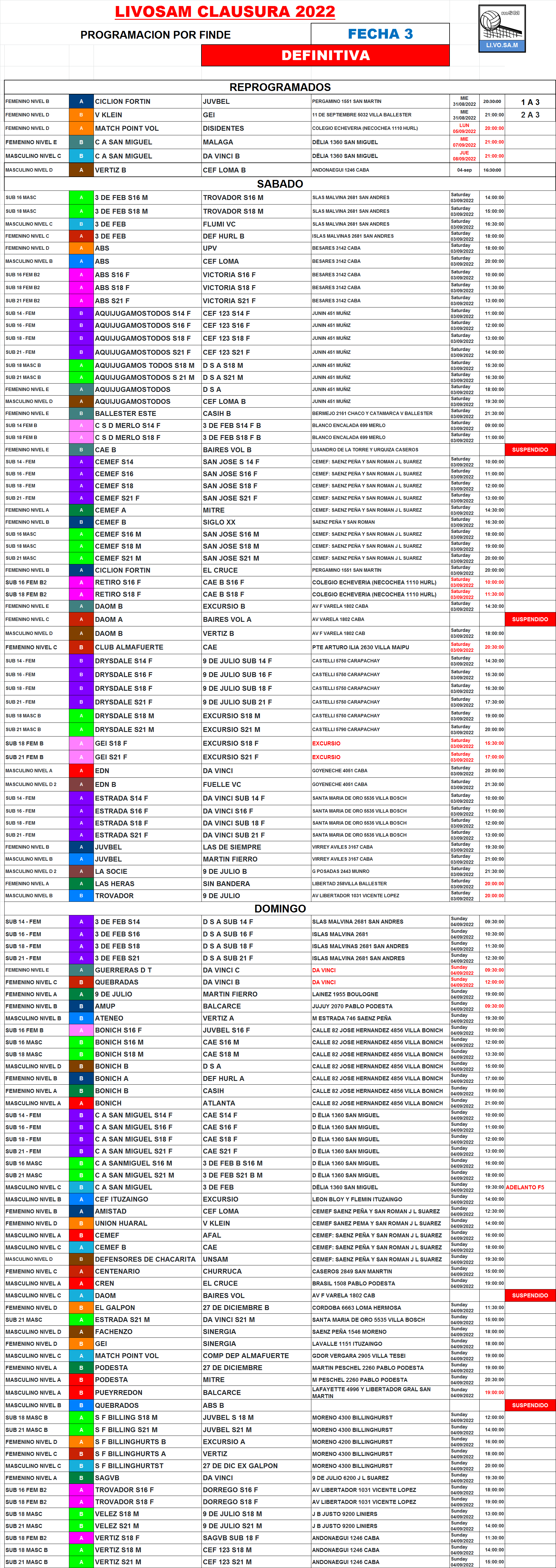
Task: Click the DOMINGO section header
Action: pyautogui.click(x=280, y=908)
